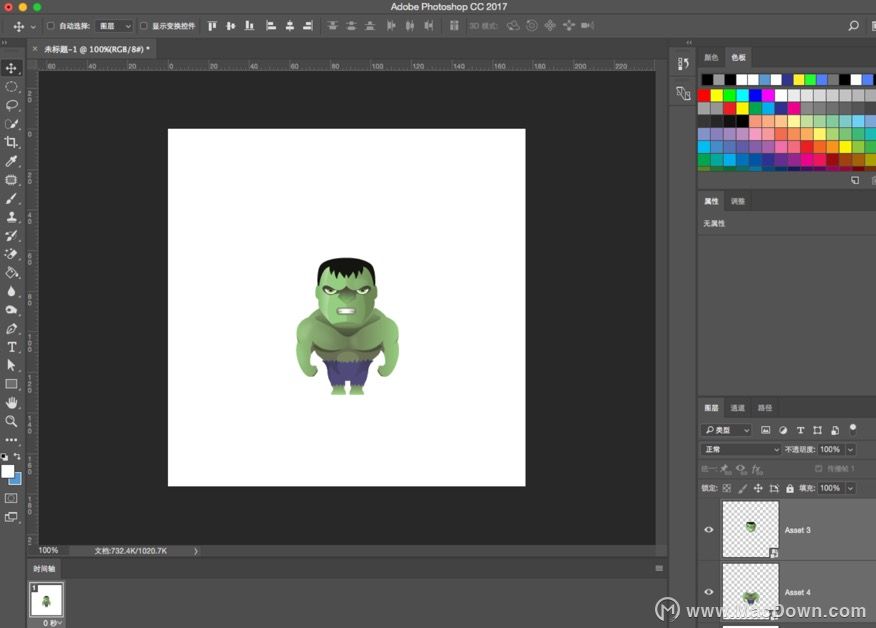Image resolution: width=876 pixels, height=628 pixels.
Task: Switch to the Channels panel tab
Action: [737, 408]
